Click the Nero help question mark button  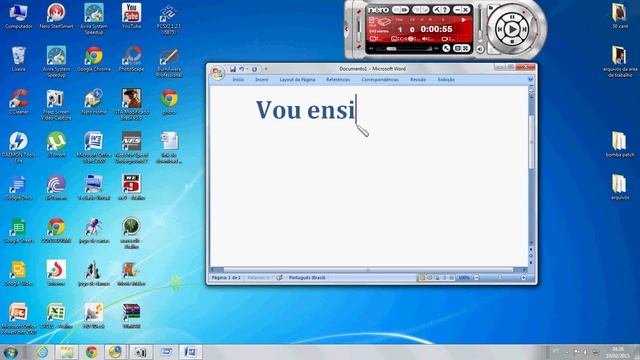coord(445,9)
